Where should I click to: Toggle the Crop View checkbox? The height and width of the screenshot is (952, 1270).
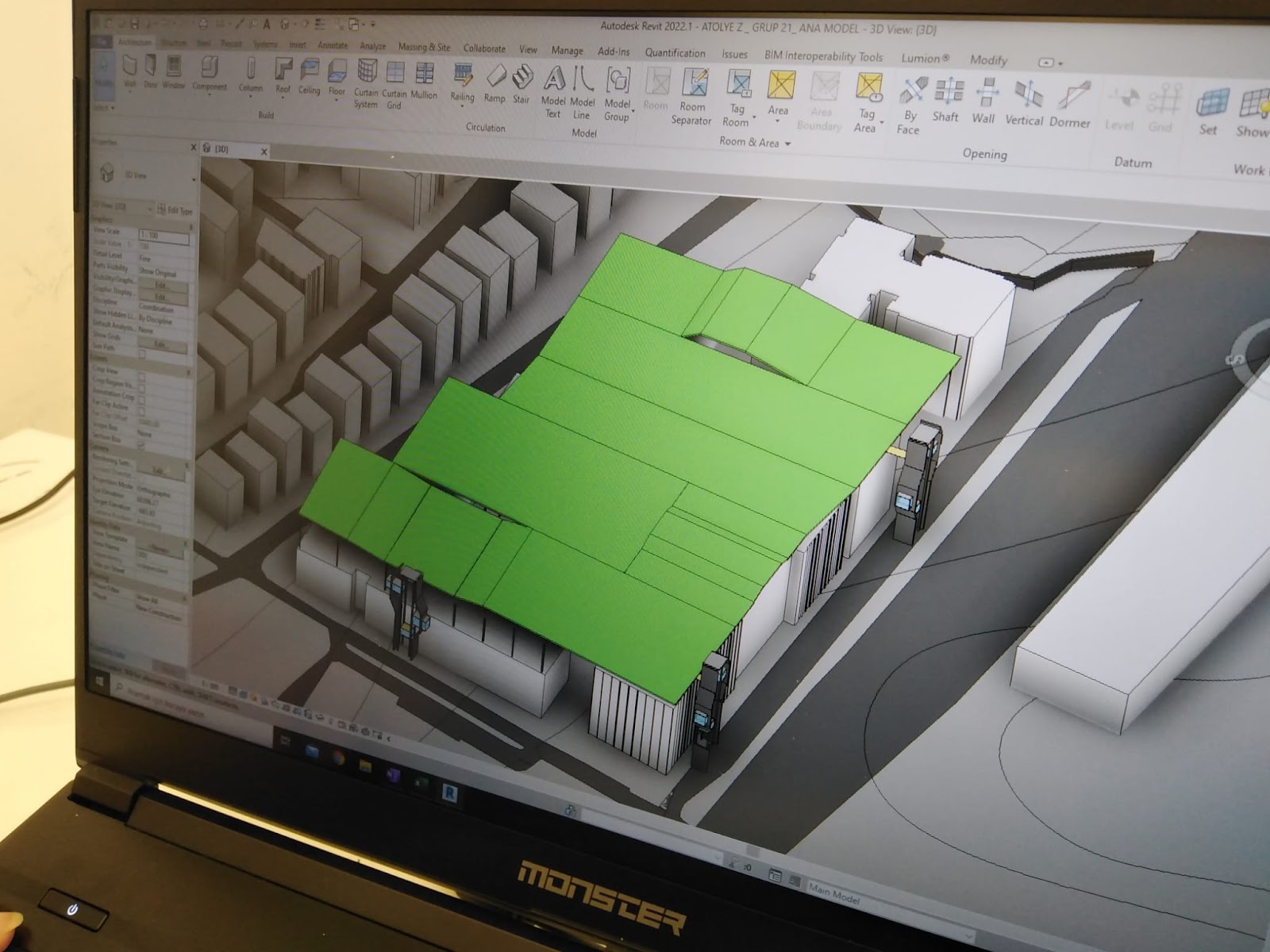pos(143,378)
